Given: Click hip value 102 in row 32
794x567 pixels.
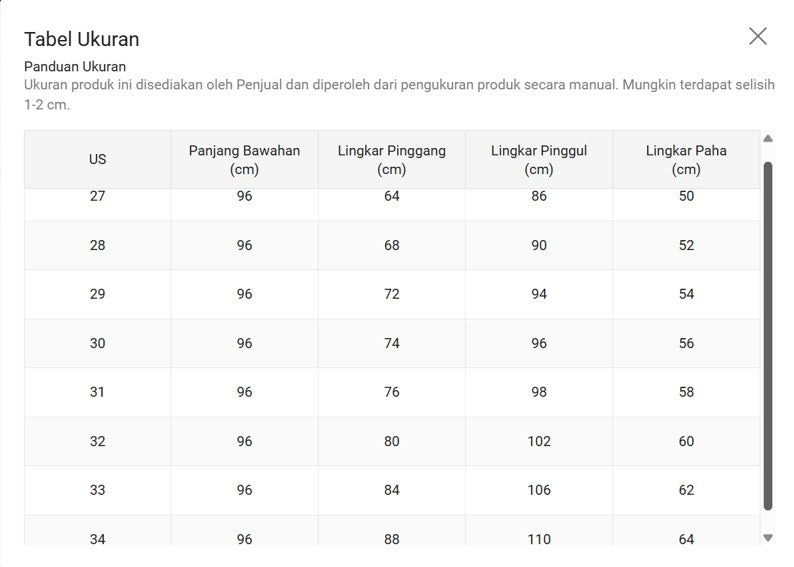Looking at the screenshot, I should click(x=539, y=441).
